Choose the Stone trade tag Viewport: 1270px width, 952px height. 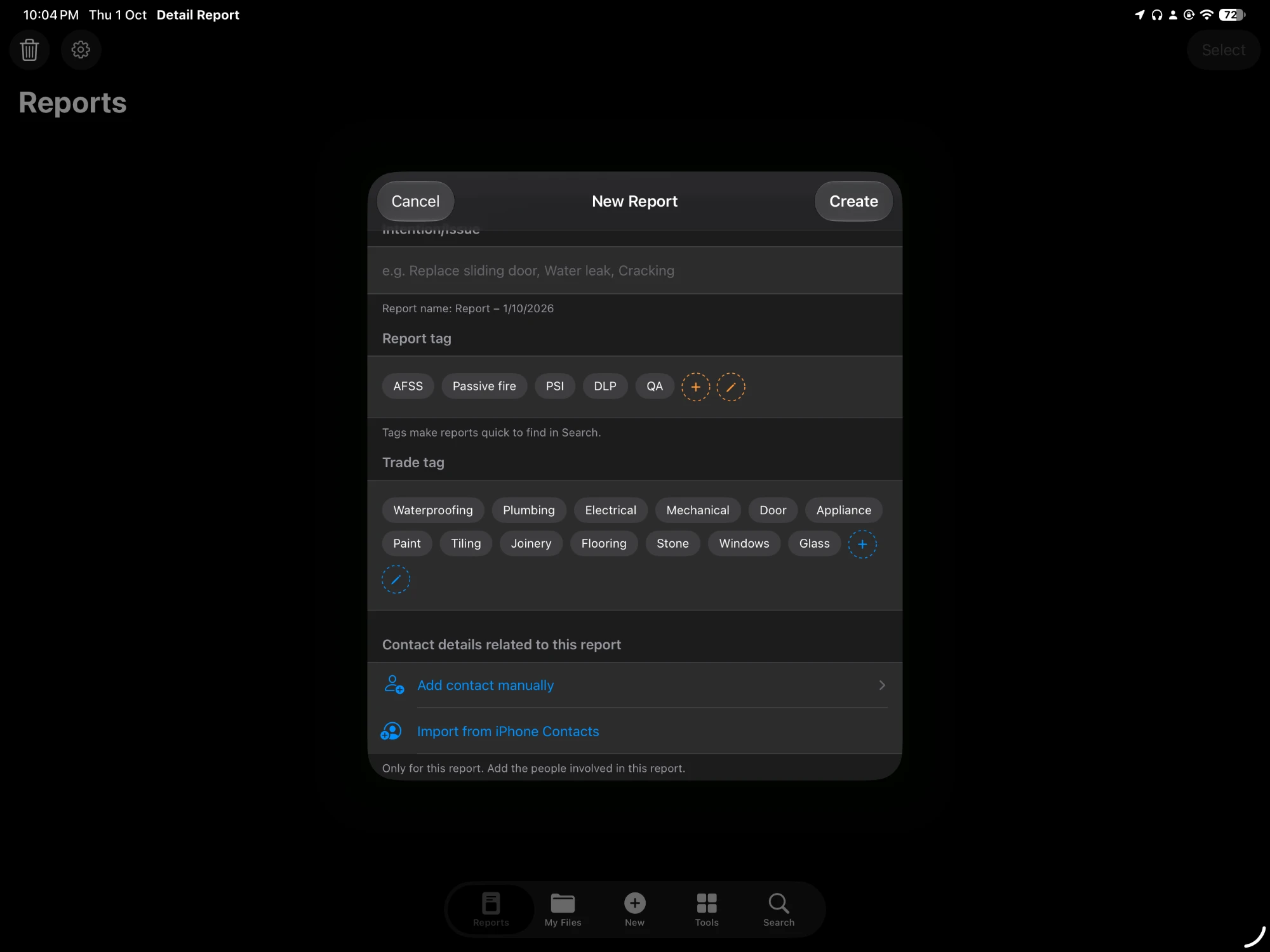pos(672,543)
